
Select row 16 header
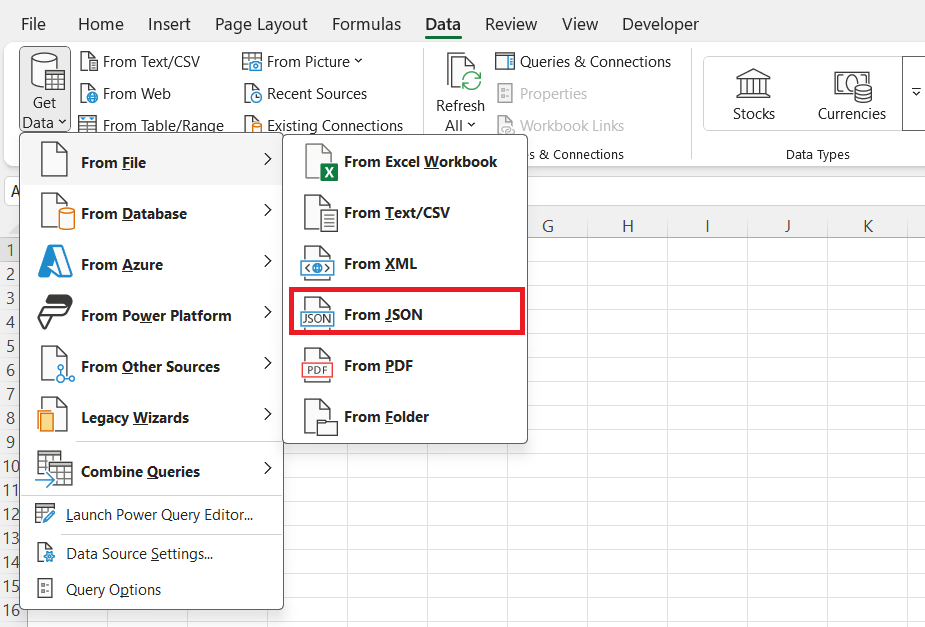[10, 610]
